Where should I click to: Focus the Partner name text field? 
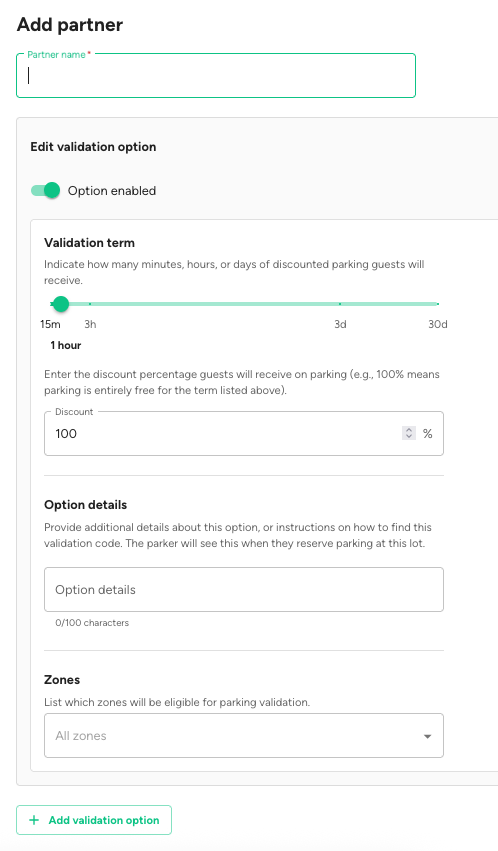(x=216, y=75)
